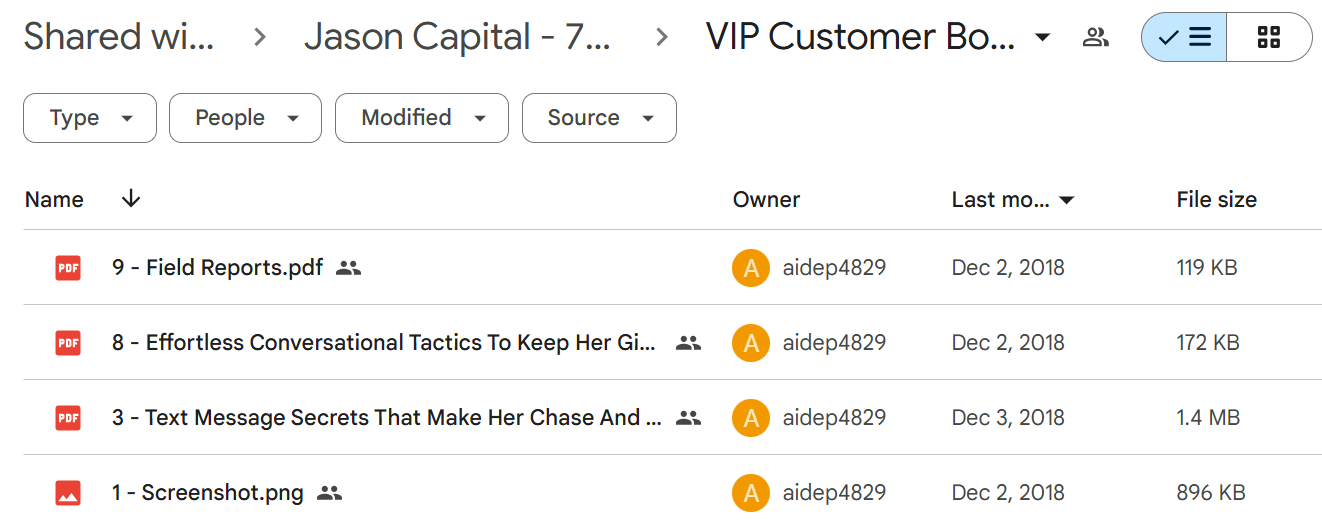Open the VIP Customer Bo... folder dropdown arrow

coord(1042,38)
